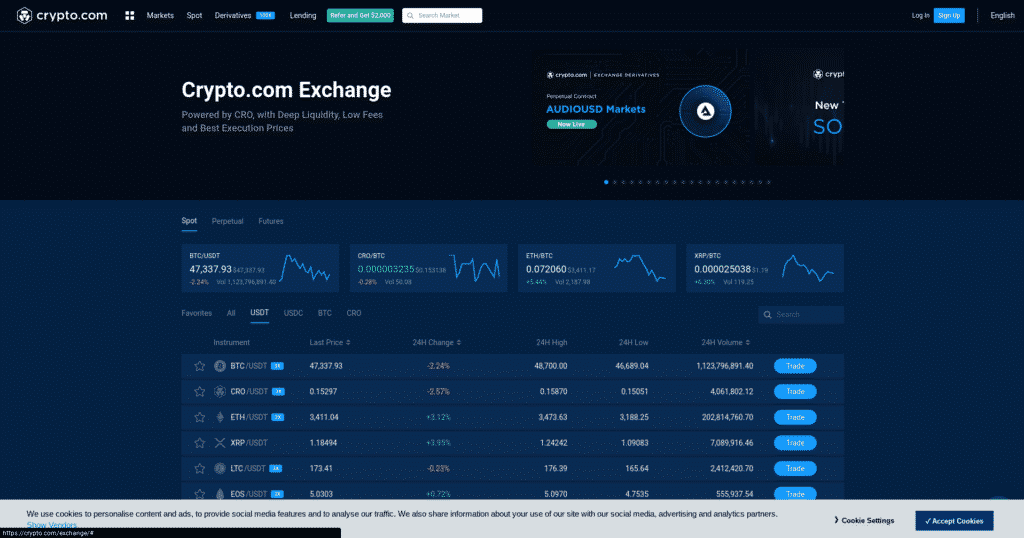Open the XRP/BTC ticker card
This screenshot has width=1024, height=538.
(x=765, y=268)
